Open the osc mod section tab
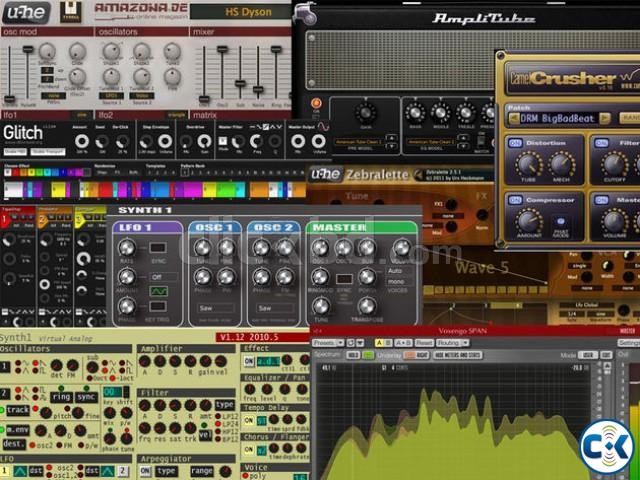Screen dimensions: 640x480 (x=47, y=32)
